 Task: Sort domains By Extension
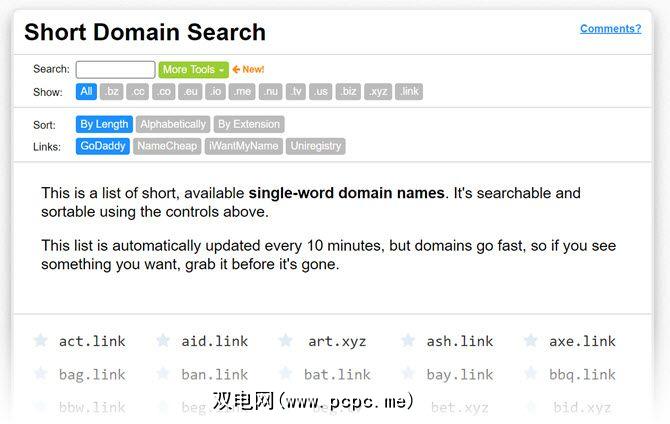pos(249,125)
